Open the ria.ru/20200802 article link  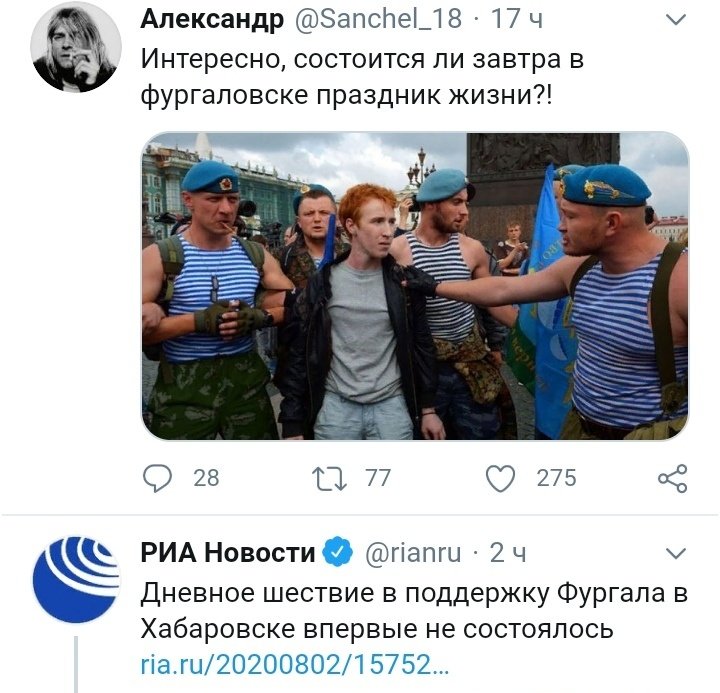point(294,665)
